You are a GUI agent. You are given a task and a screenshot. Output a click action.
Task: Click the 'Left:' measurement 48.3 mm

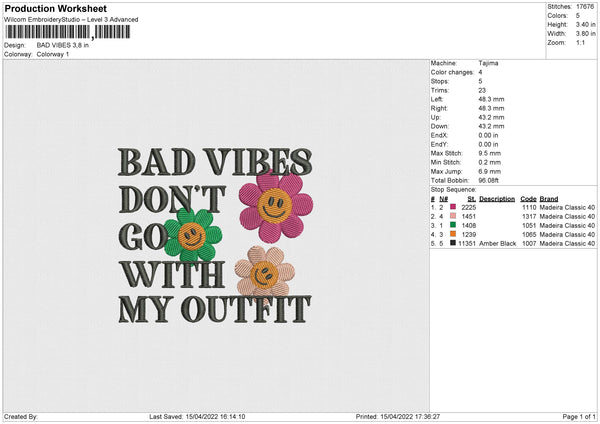[491, 99]
